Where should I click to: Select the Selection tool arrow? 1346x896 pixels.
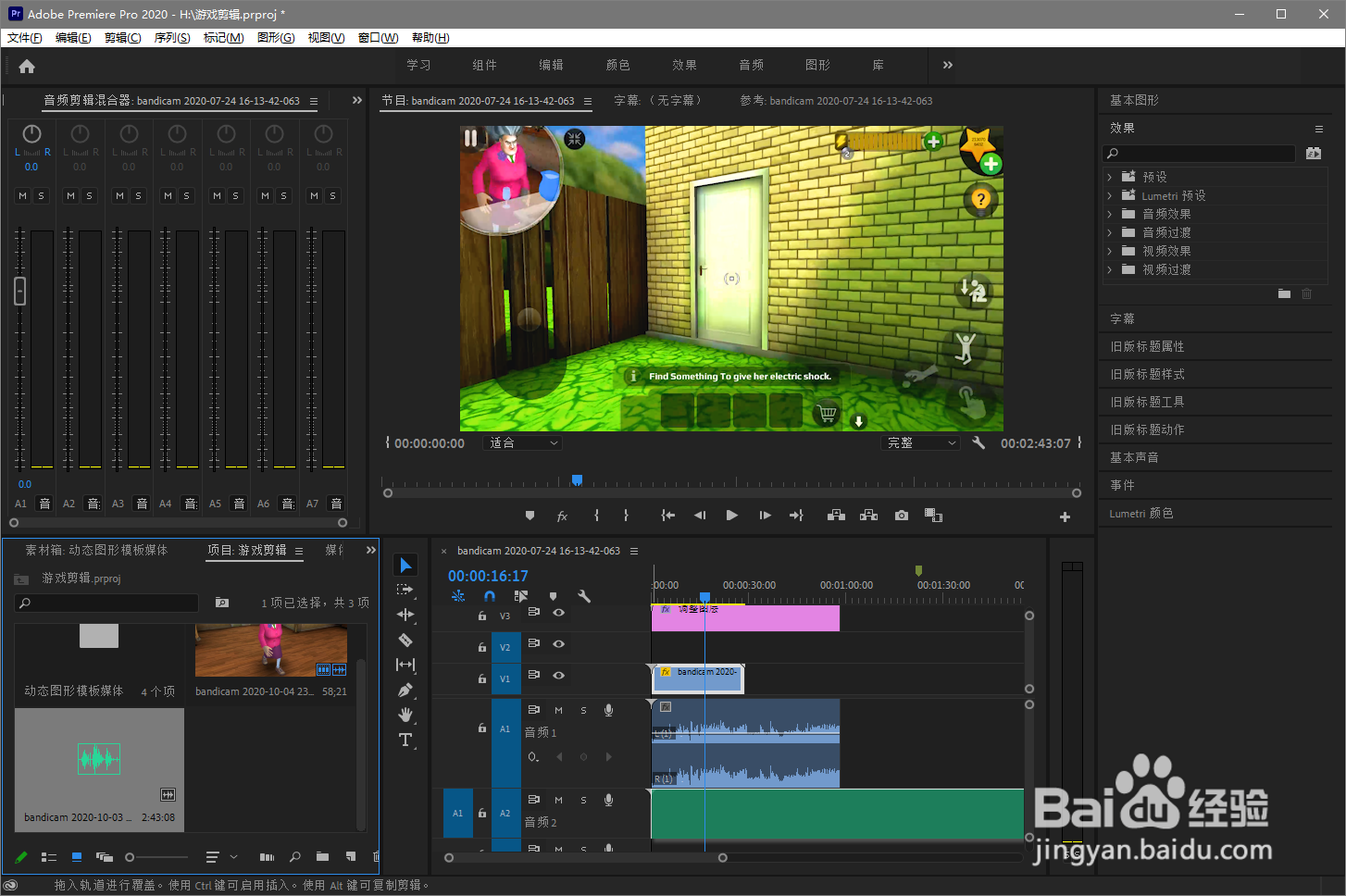point(405,565)
